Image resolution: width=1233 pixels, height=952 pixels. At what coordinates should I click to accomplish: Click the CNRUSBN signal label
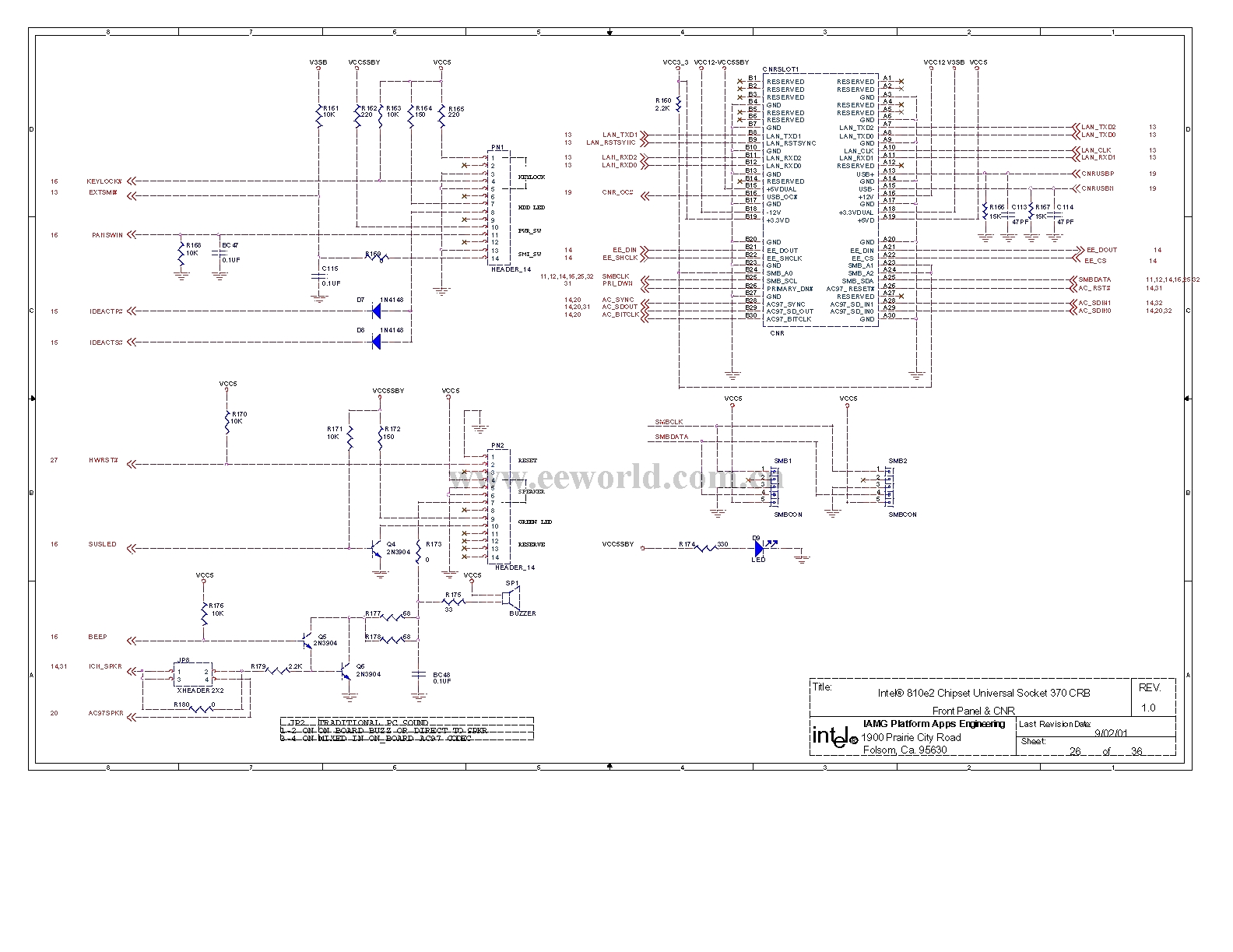[1098, 188]
